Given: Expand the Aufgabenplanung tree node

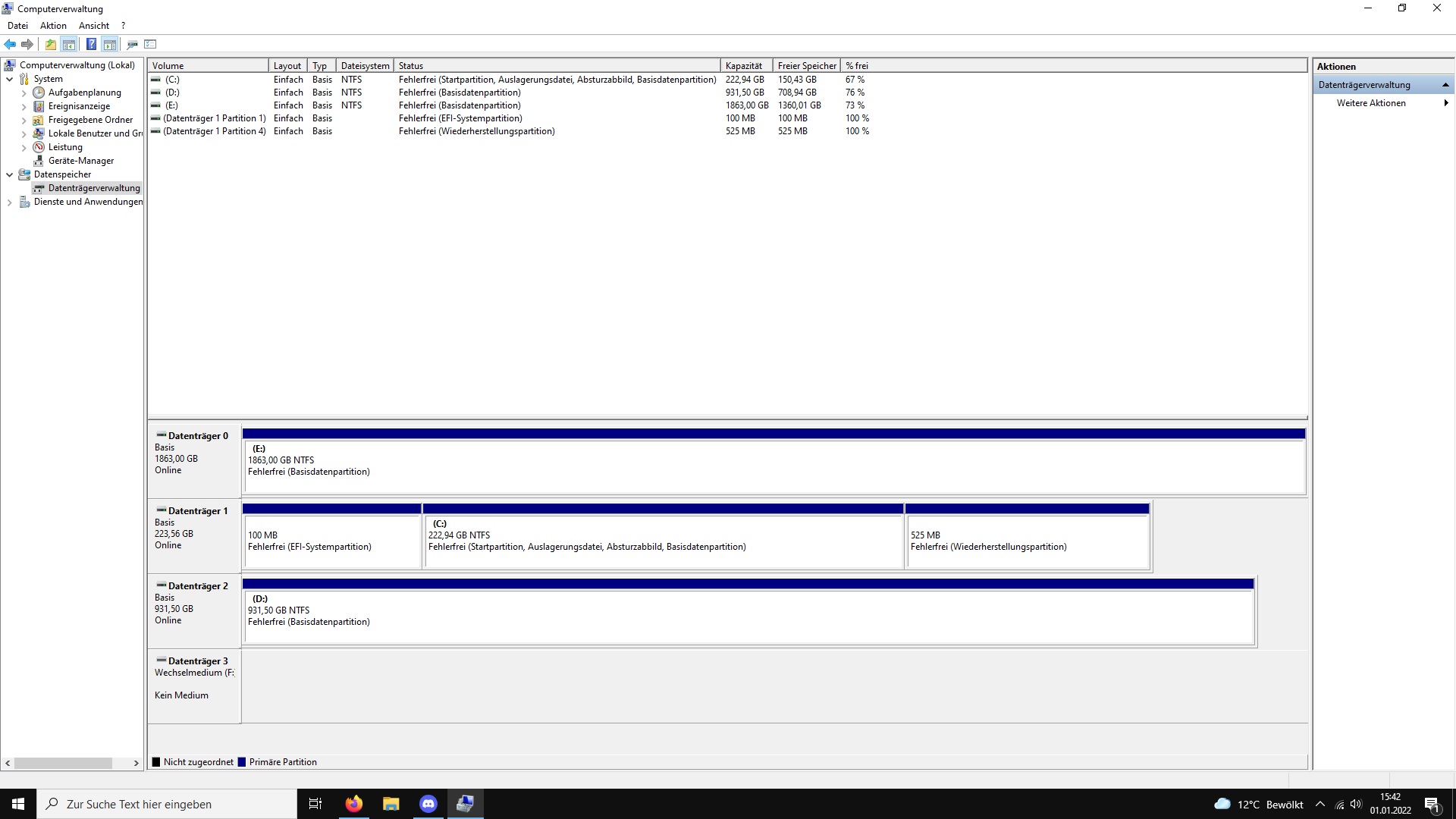Looking at the screenshot, I should (x=24, y=93).
